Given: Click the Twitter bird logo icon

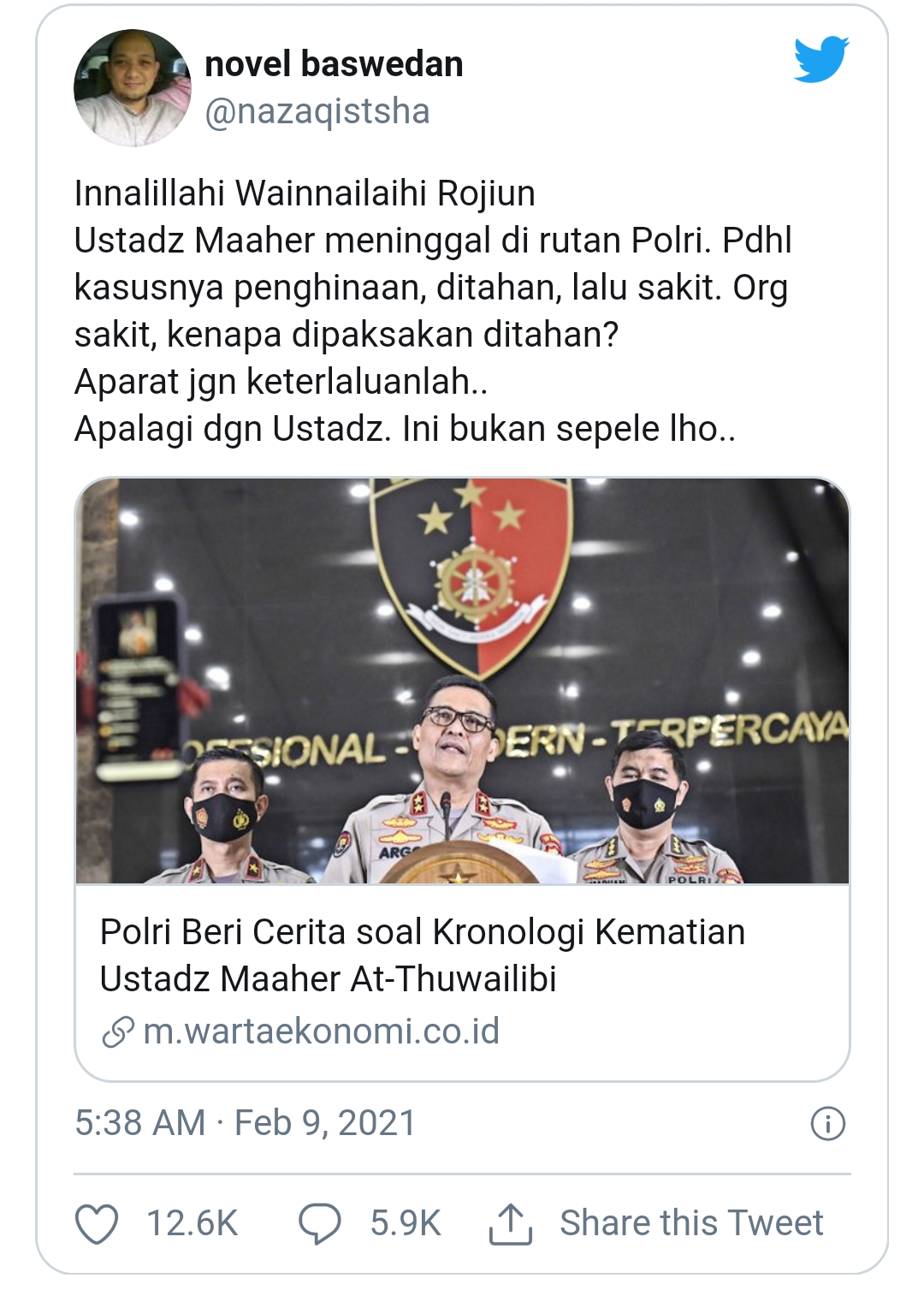Looking at the screenshot, I should coord(820,59).
